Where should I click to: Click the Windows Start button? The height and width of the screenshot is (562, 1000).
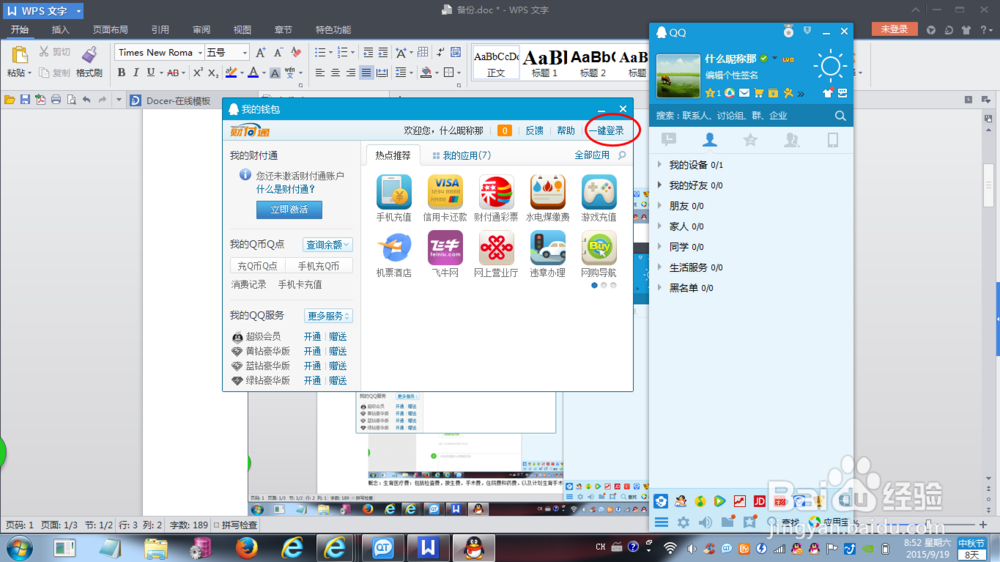pos(20,548)
